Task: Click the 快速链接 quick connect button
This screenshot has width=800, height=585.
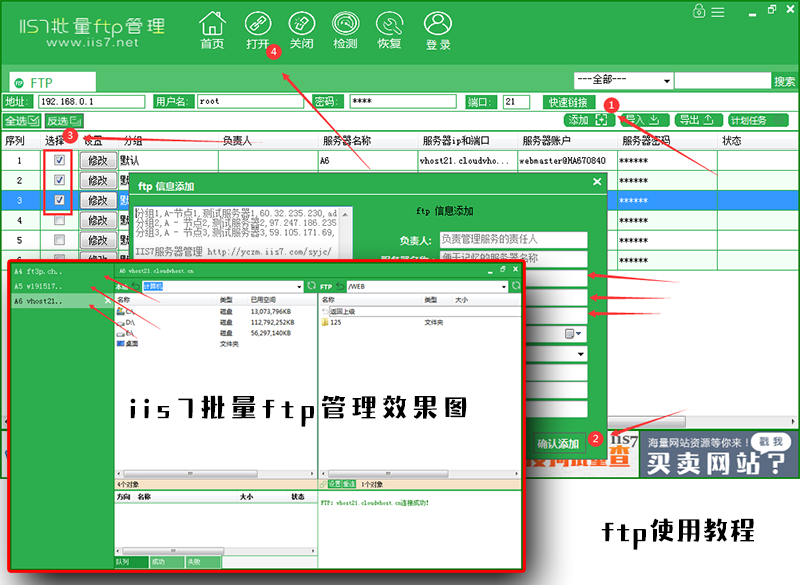Action: [x=568, y=102]
